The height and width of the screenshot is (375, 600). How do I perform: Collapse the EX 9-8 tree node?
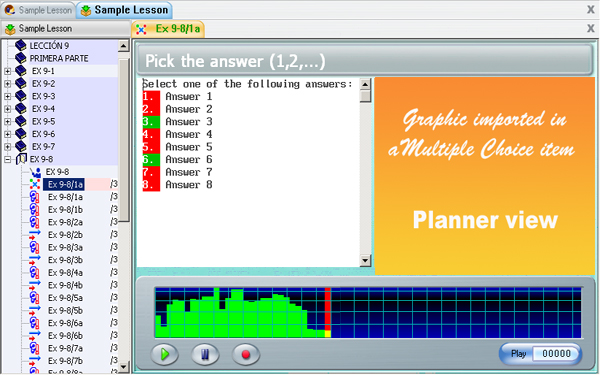tap(7, 160)
